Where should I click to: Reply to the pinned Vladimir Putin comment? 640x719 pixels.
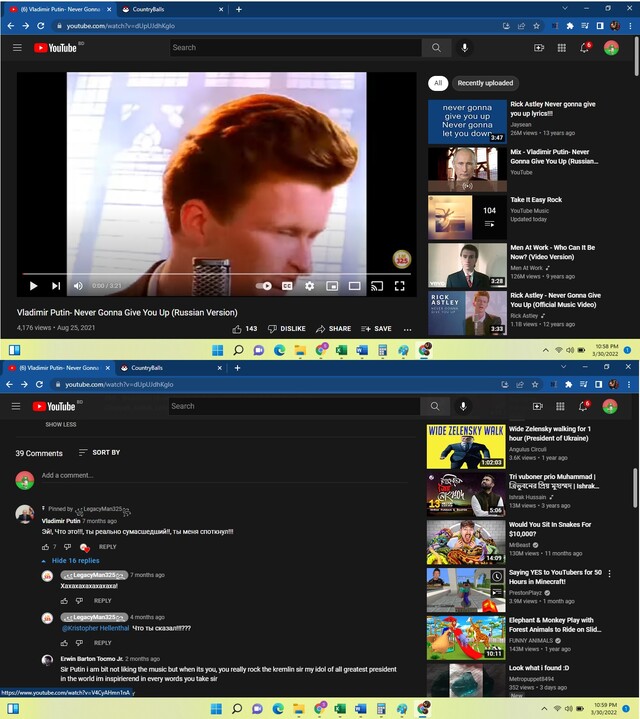(107, 547)
